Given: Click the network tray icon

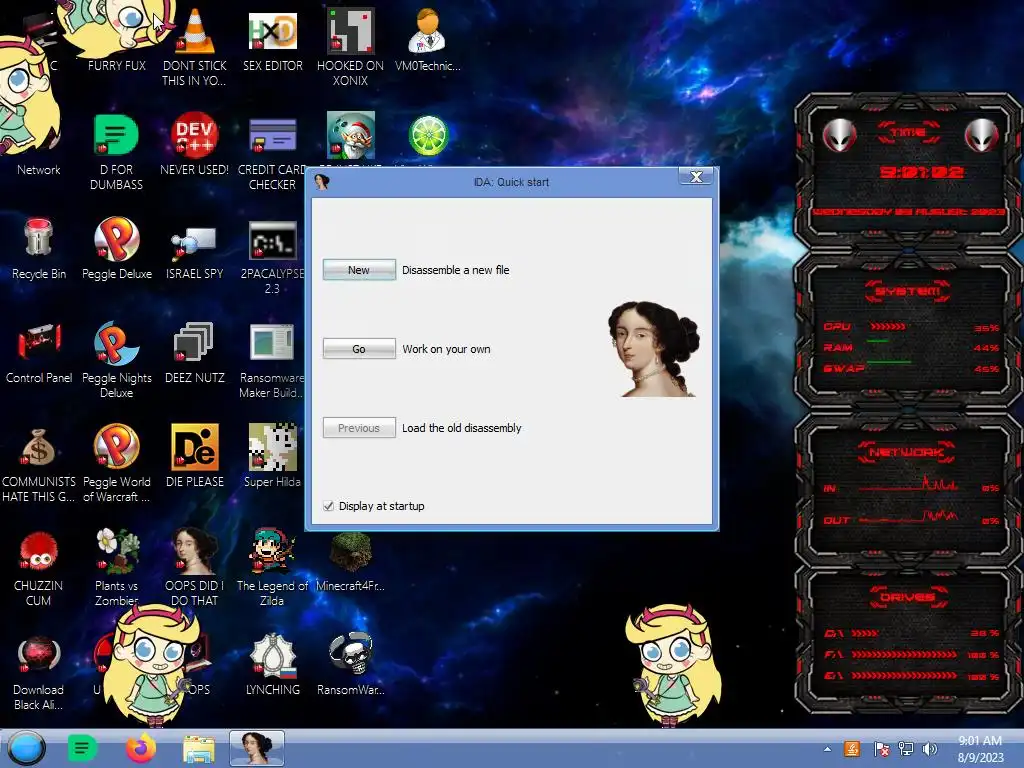Looking at the screenshot, I should [x=906, y=749].
